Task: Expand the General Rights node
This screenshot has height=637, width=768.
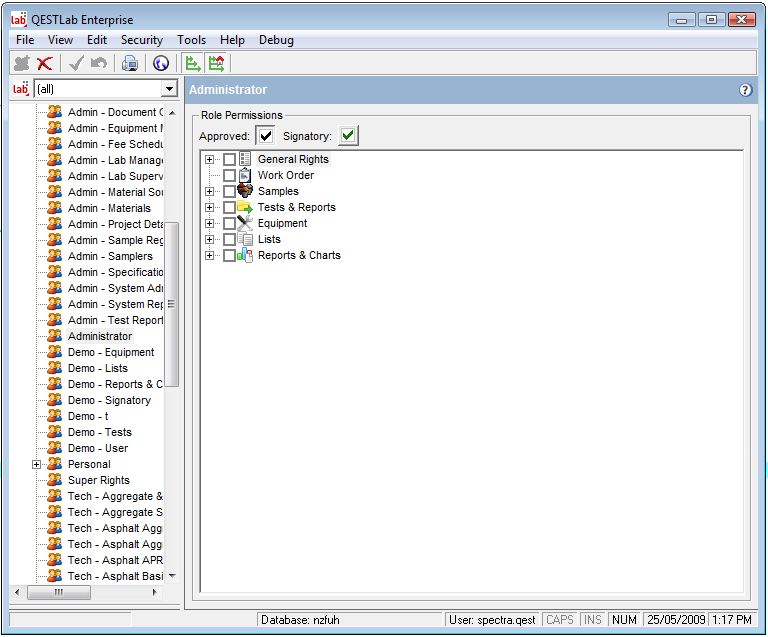Action: pyautogui.click(x=209, y=160)
